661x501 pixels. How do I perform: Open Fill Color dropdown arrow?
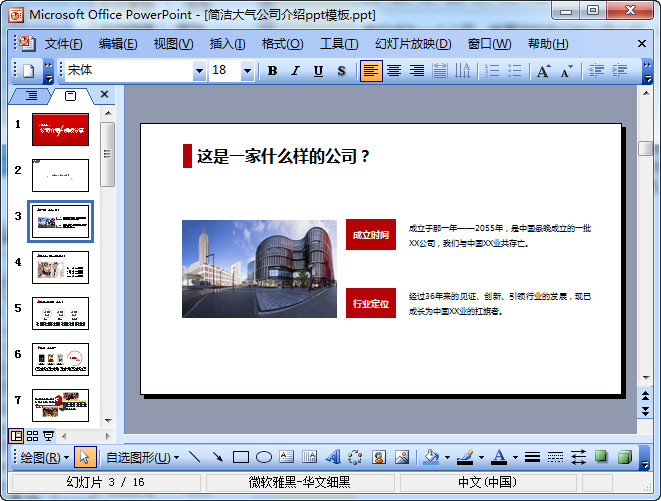pos(447,457)
